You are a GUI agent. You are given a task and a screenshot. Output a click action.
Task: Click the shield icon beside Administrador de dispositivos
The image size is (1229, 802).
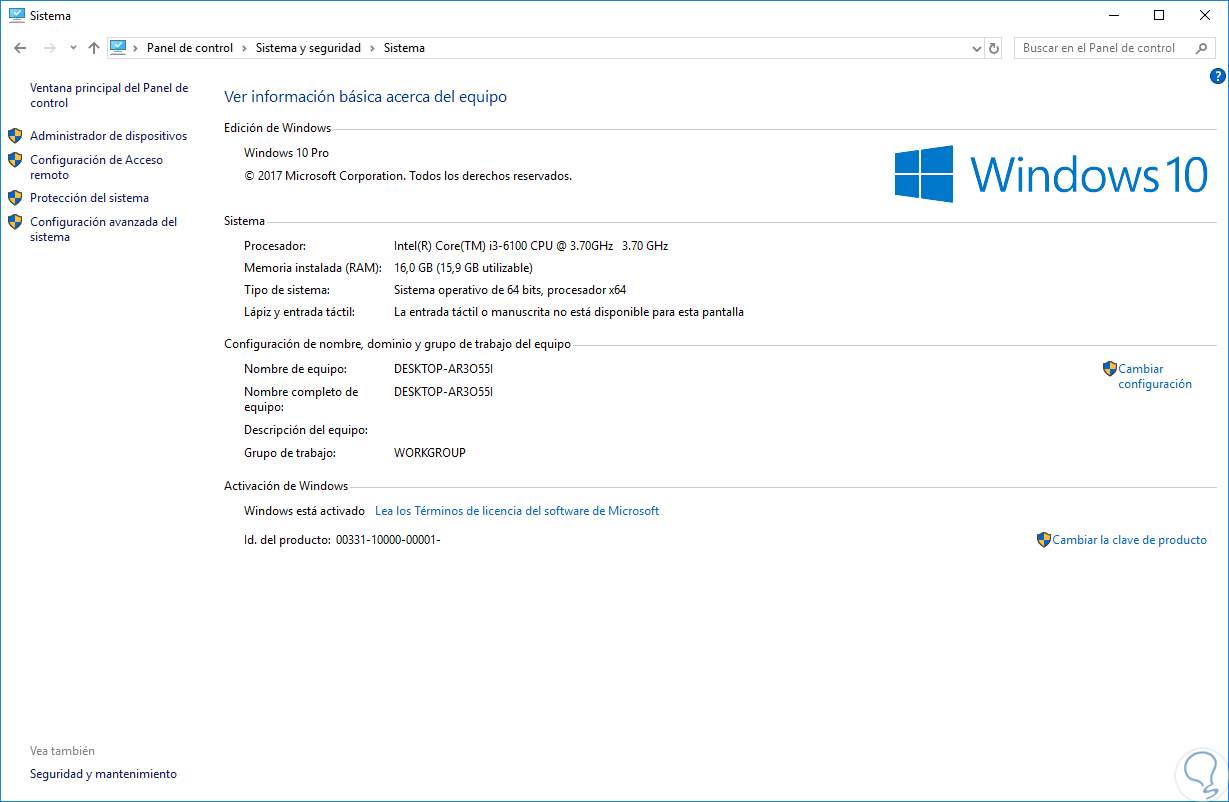(15, 136)
